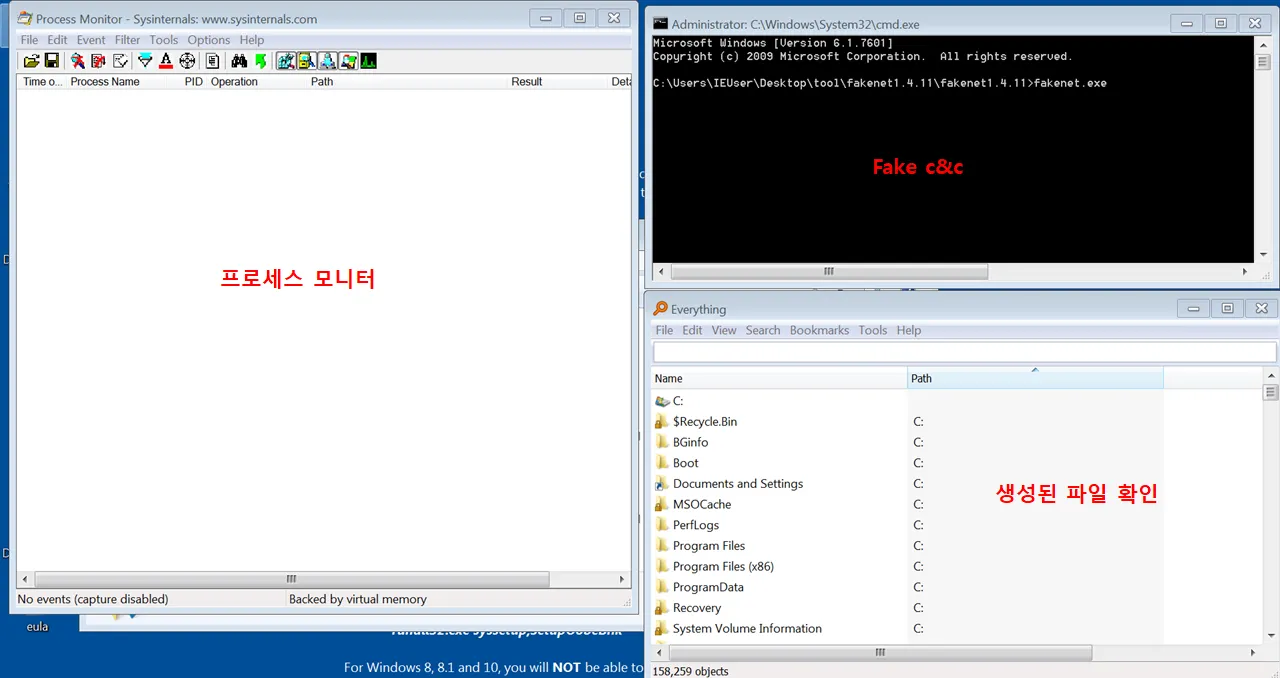Select the Program Files (x86) entry
The height and width of the screenshot is (678, 1280).
click(x=723, y=566)
